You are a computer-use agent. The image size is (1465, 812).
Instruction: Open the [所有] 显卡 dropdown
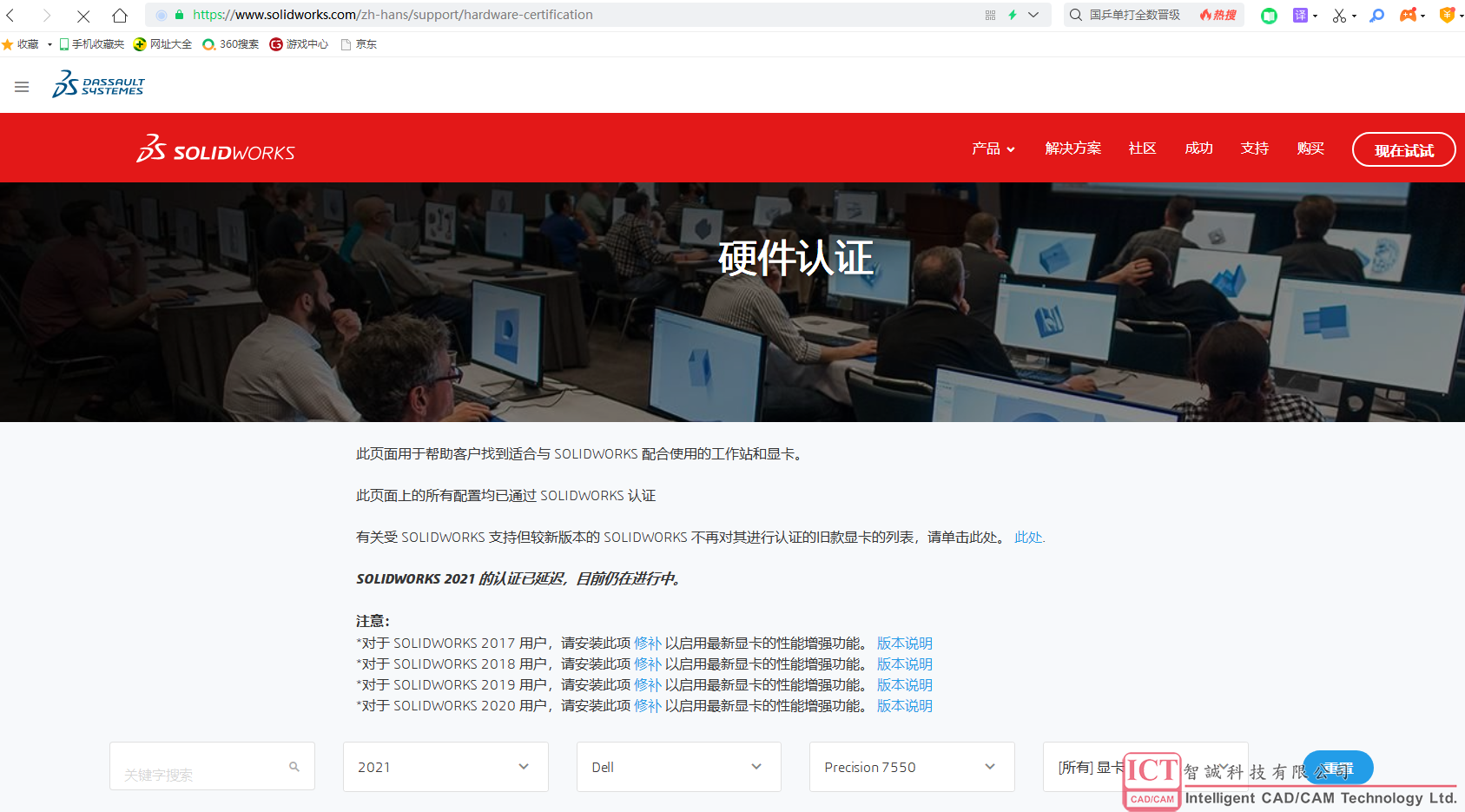1145,767
